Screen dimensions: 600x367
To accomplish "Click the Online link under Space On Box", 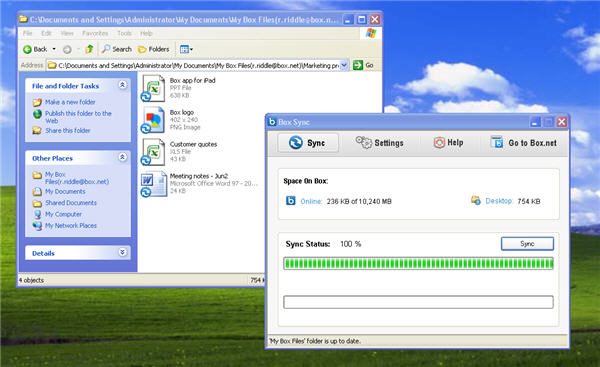I will click(311, 201).
